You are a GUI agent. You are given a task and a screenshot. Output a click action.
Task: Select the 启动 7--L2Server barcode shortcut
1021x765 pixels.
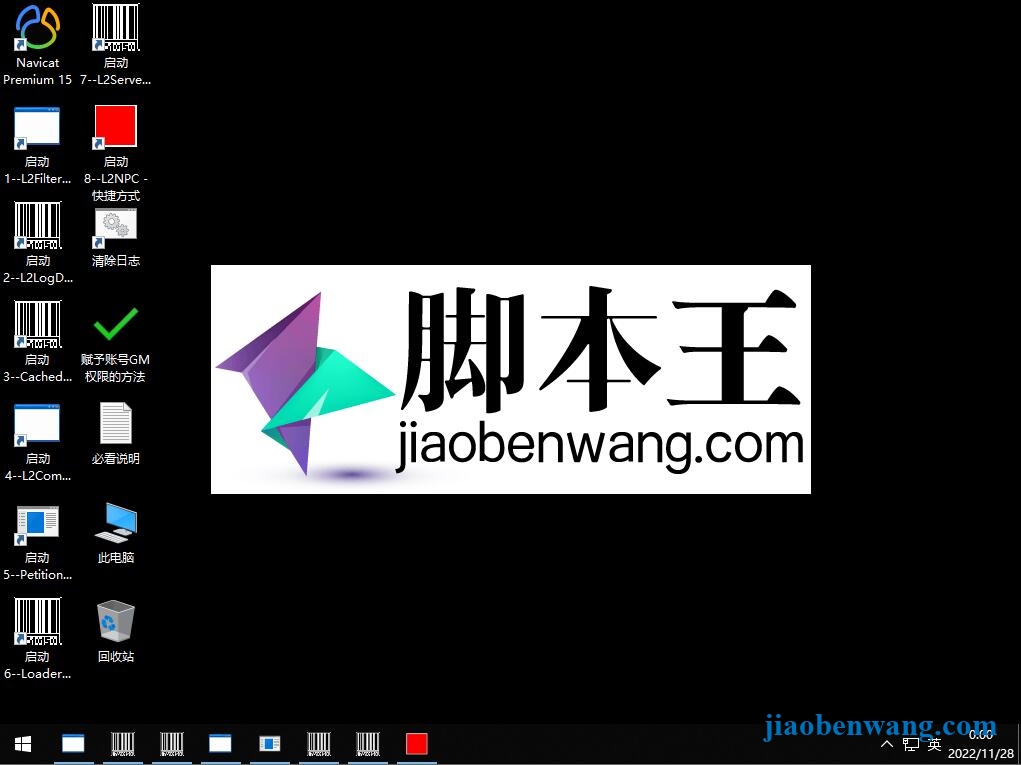point(116,46)
